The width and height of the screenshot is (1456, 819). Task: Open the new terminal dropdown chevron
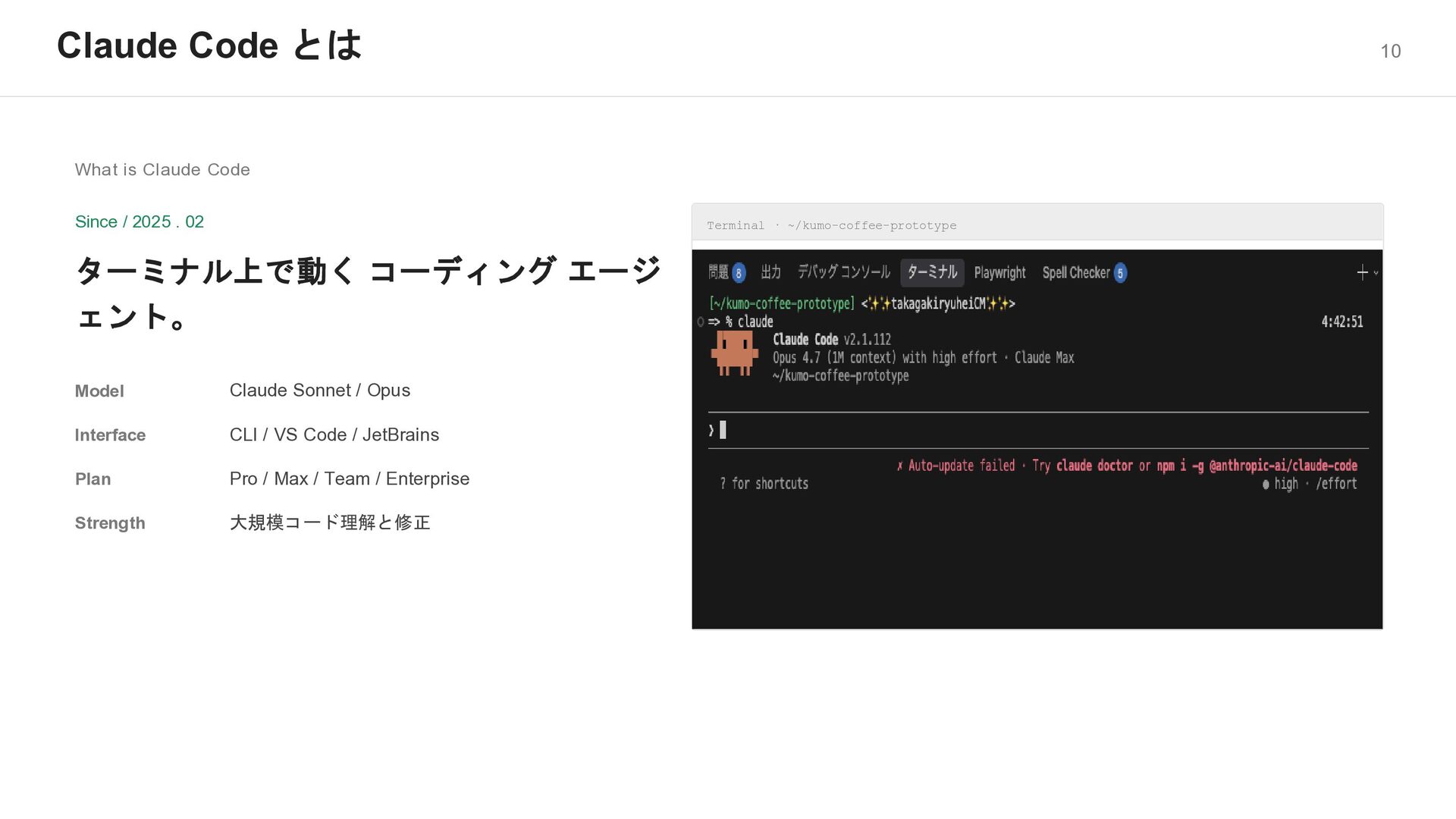click(1376, 273)
